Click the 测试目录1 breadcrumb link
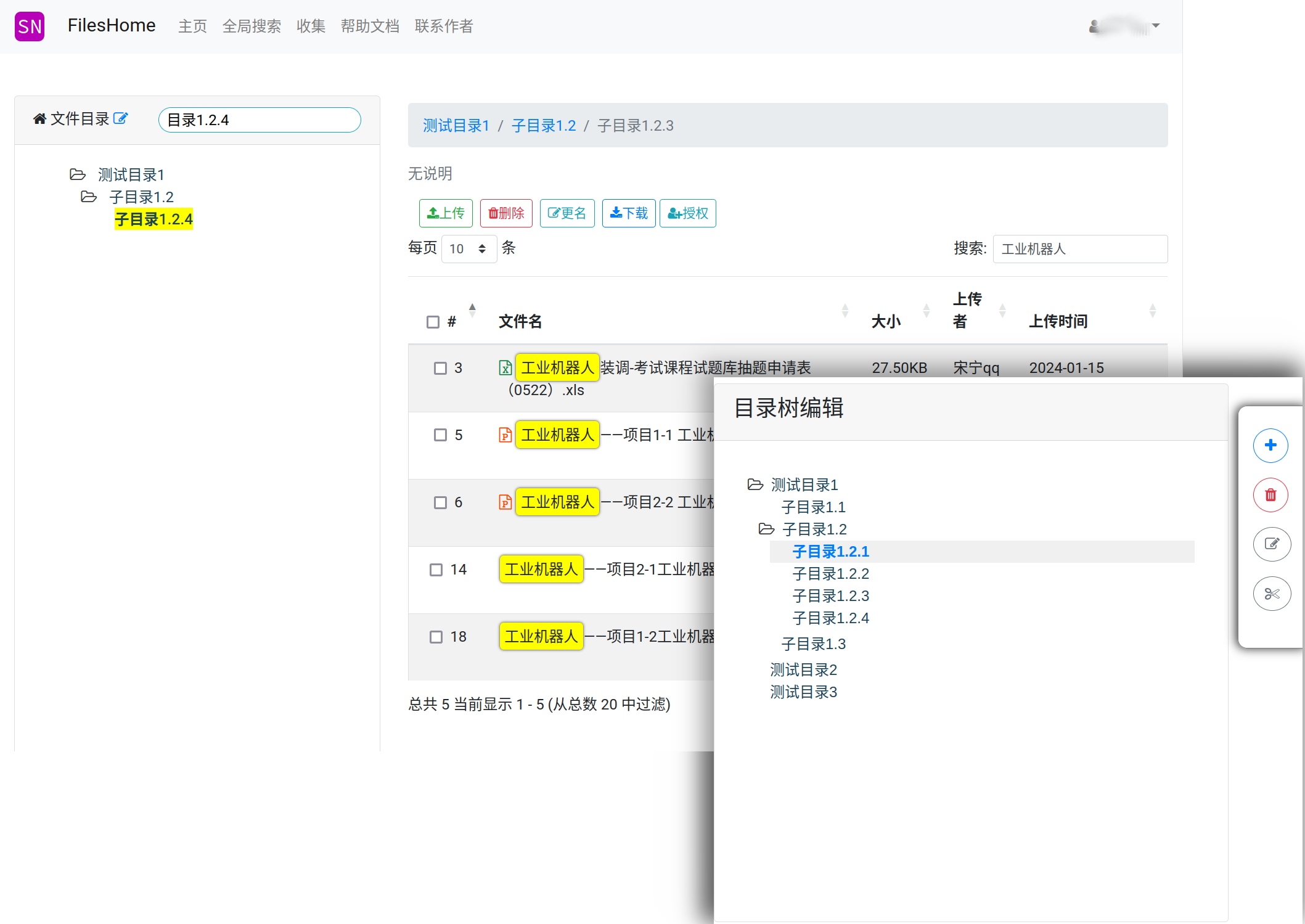 pyautogui.click(x=456, y=126)
